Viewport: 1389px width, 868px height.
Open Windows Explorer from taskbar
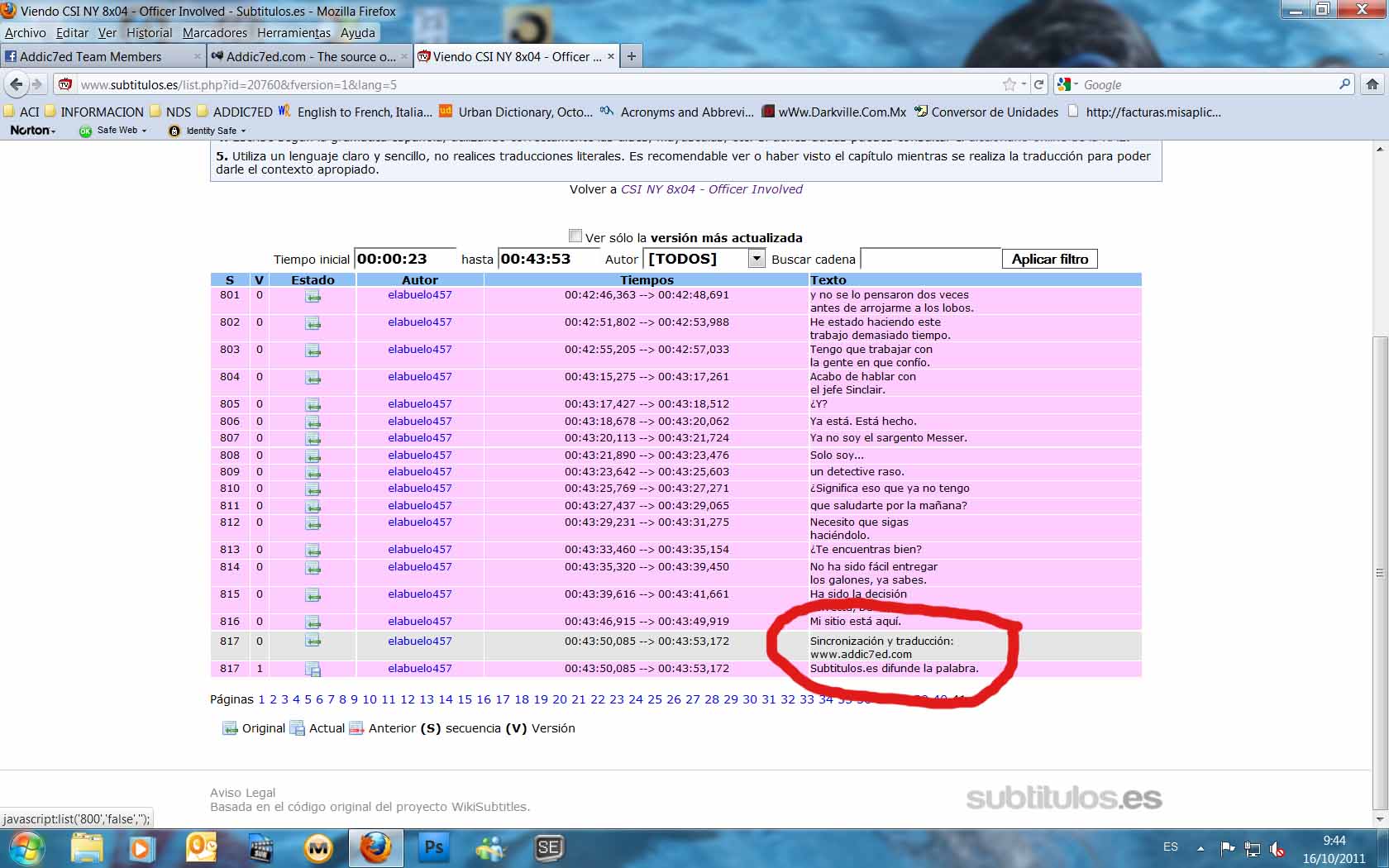coord(87,848)
